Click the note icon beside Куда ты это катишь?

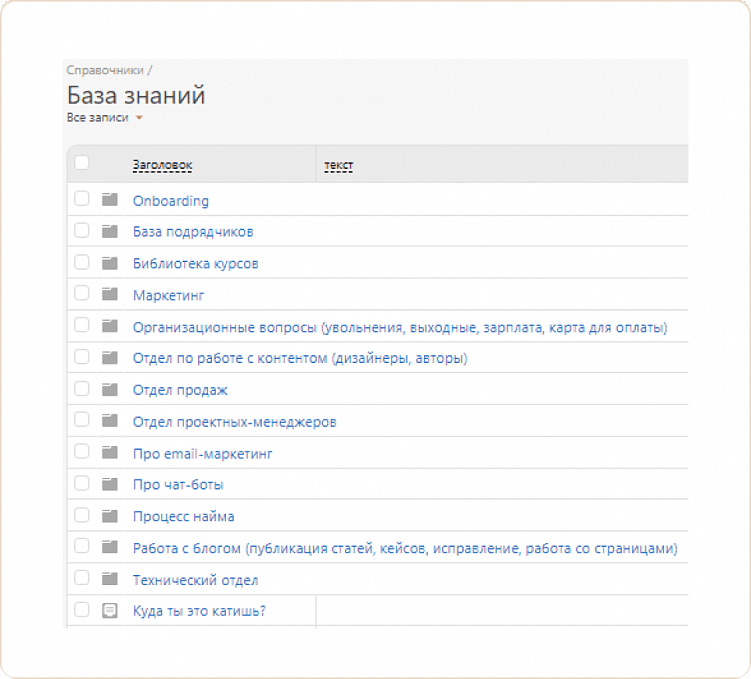(110, 610)
